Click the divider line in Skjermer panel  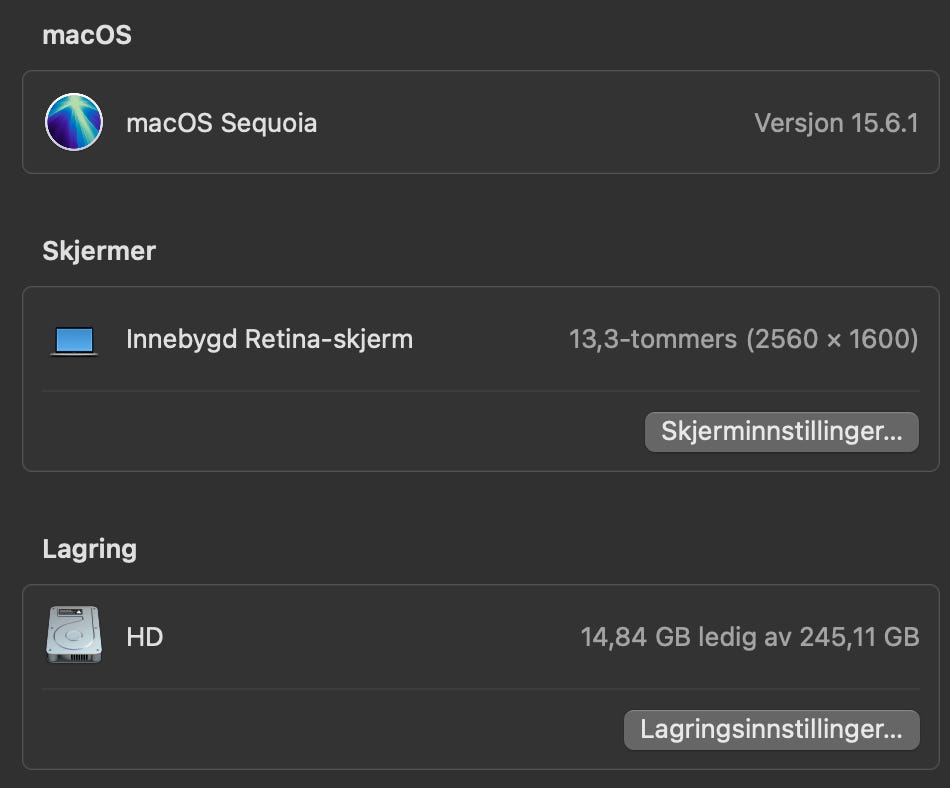coord(480,391)
